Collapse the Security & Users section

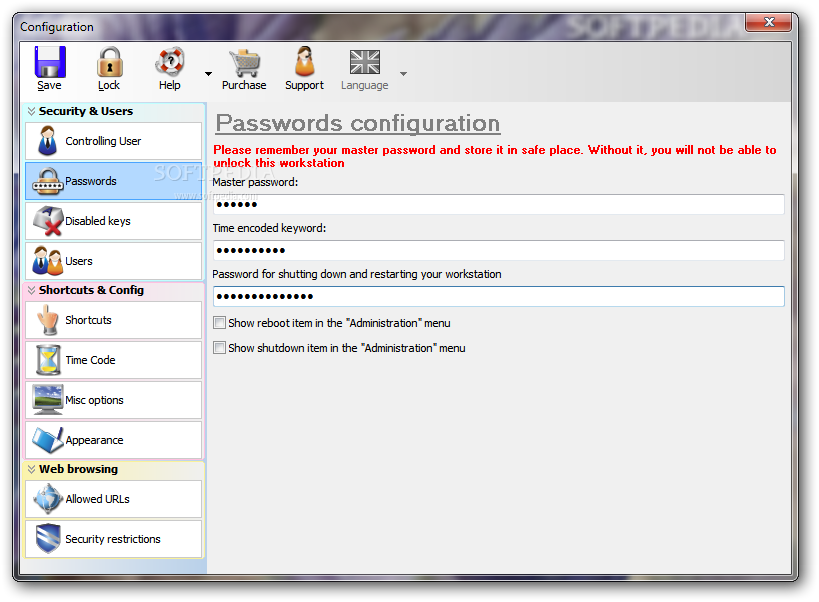[31, 111]
